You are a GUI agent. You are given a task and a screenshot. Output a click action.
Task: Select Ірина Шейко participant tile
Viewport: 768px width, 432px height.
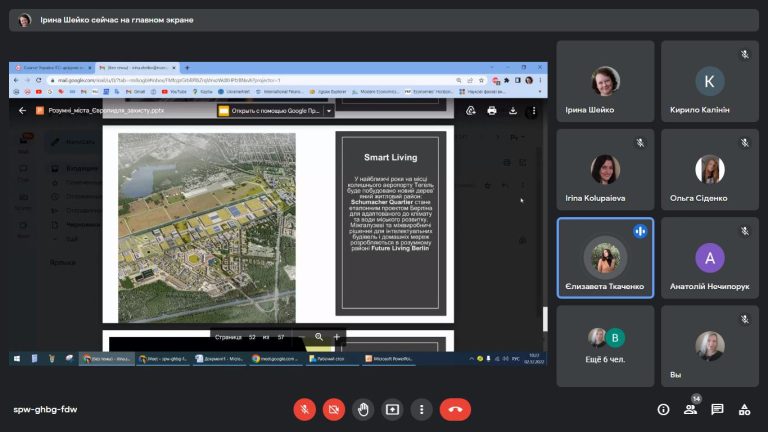click(x=605, y=81)
